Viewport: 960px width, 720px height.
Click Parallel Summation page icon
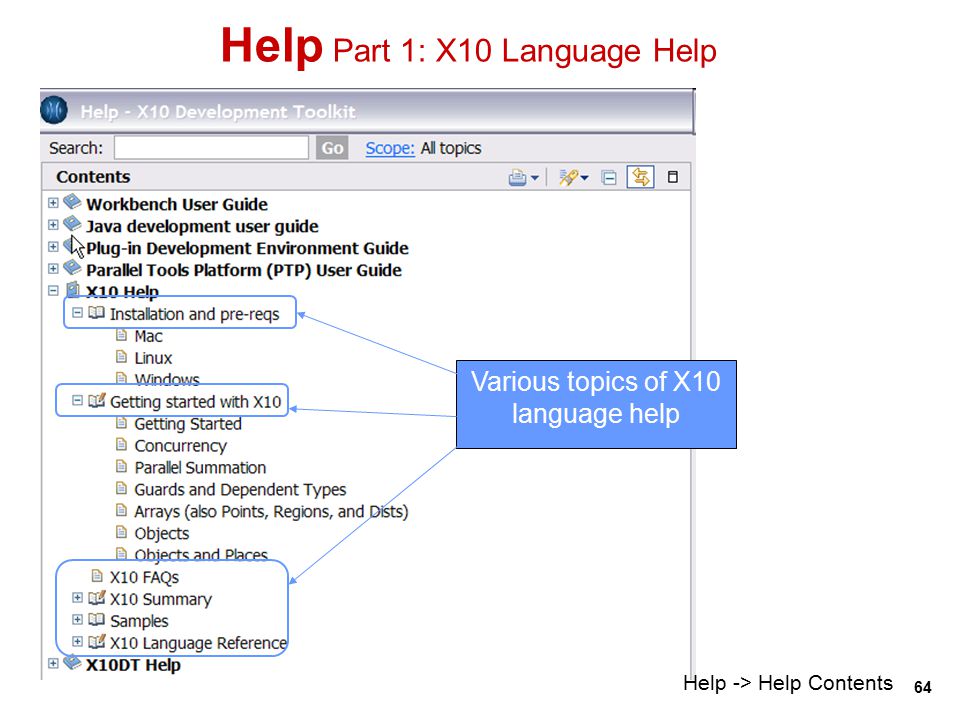[x=121, y=467]
